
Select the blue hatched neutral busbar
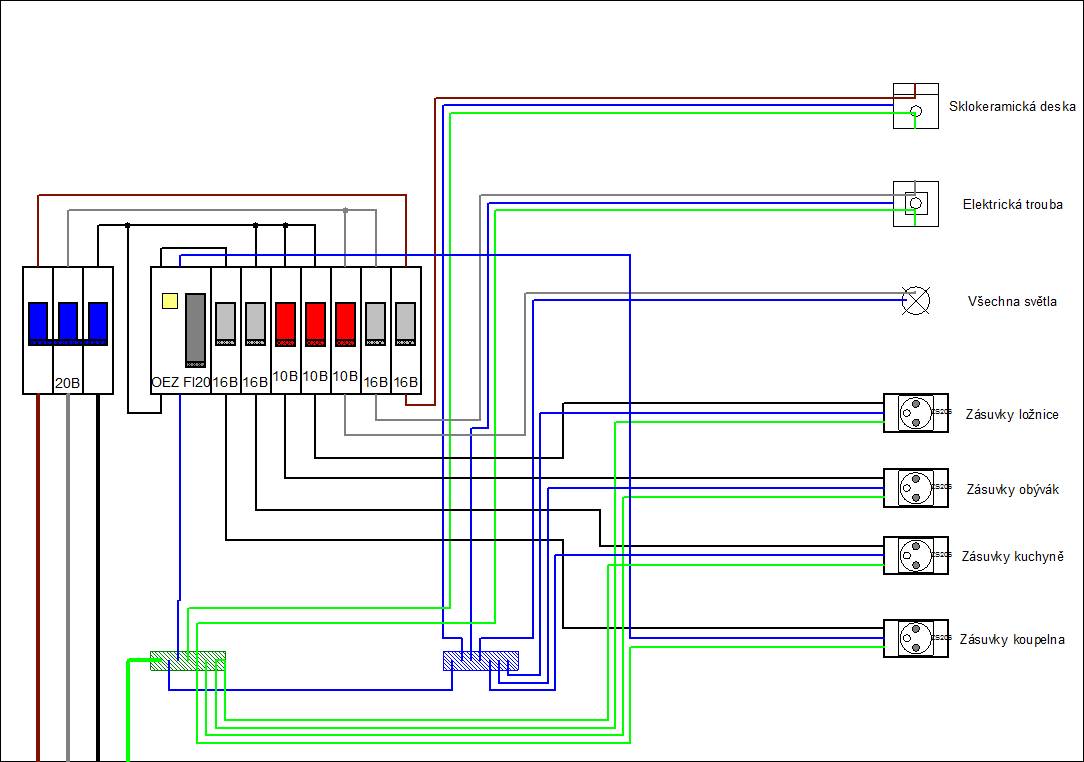point(480,661)
